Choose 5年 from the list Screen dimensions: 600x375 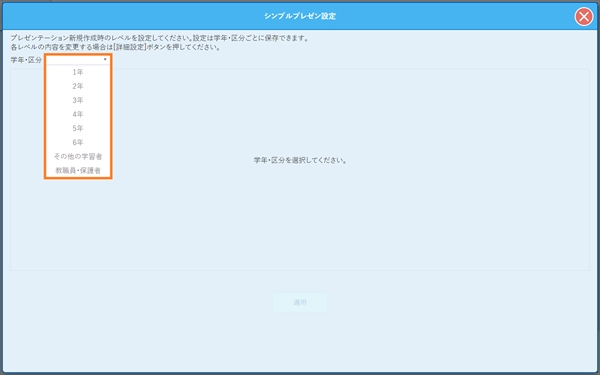point(78,129)
